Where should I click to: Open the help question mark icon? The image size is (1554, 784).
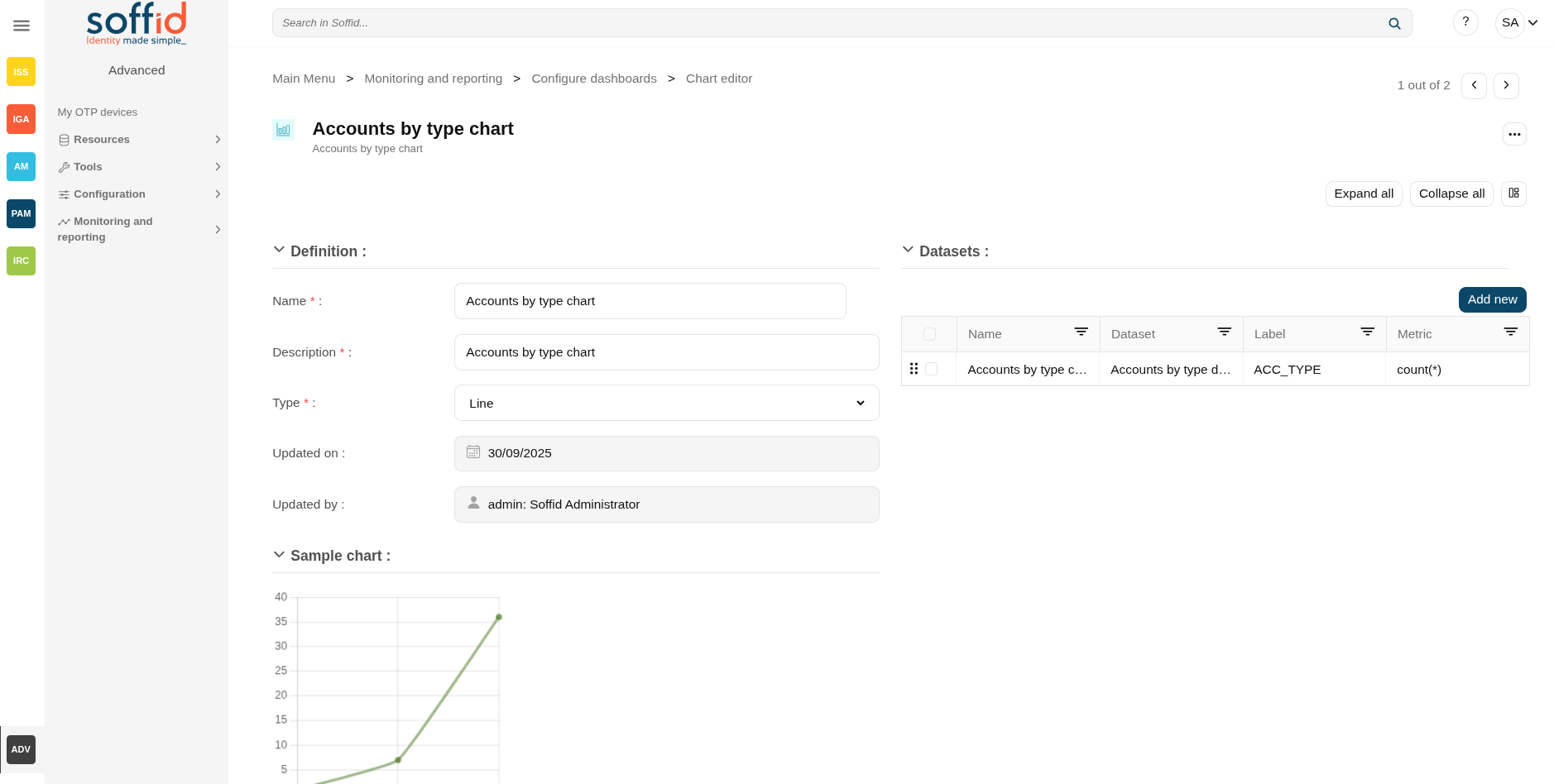(x=1465, y=22)
